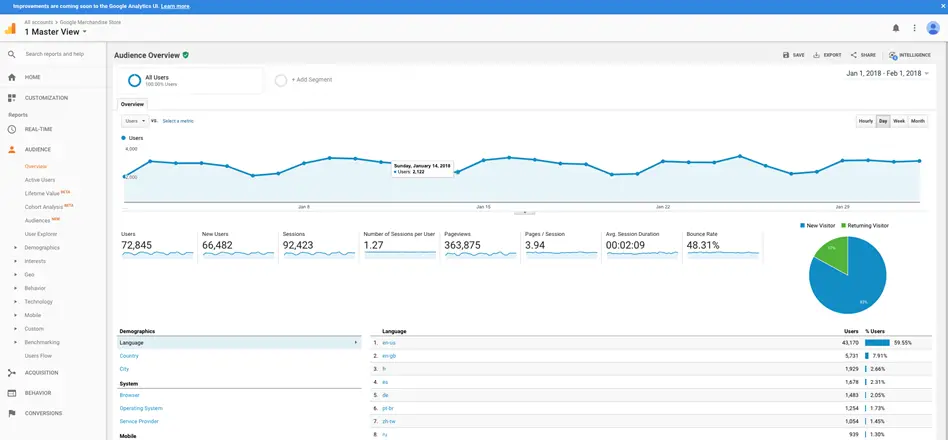Screen dimensions: 948x440
Task: Expand the Demographics sidebar group
Action: 42,247
